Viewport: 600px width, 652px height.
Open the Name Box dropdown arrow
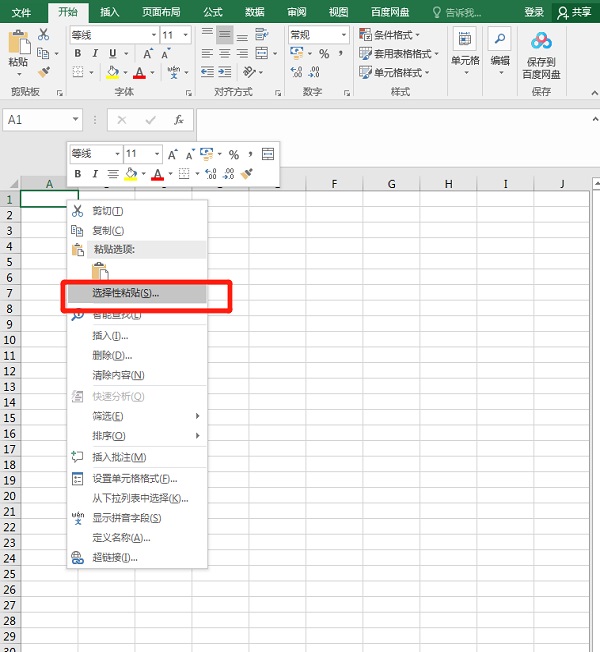coord(76,119)
